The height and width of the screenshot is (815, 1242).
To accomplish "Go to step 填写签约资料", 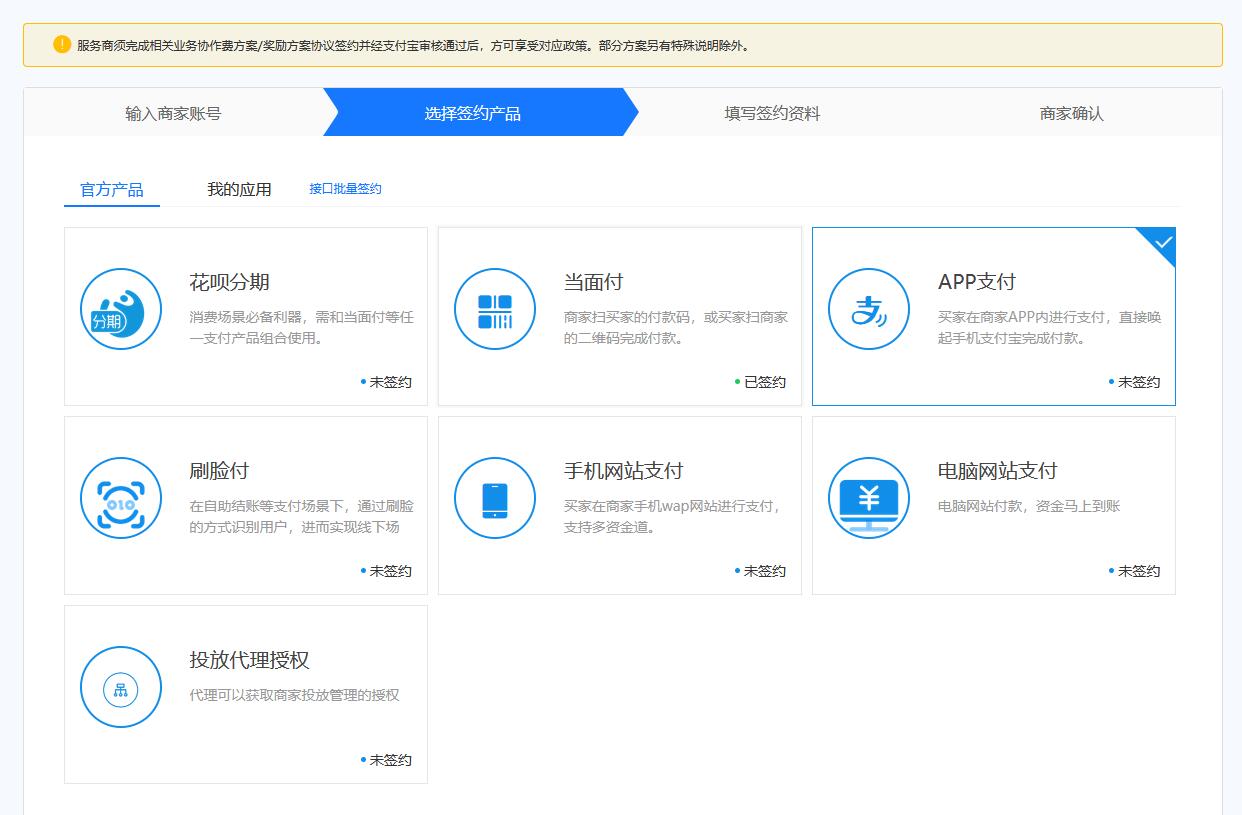I will (773, 113).
